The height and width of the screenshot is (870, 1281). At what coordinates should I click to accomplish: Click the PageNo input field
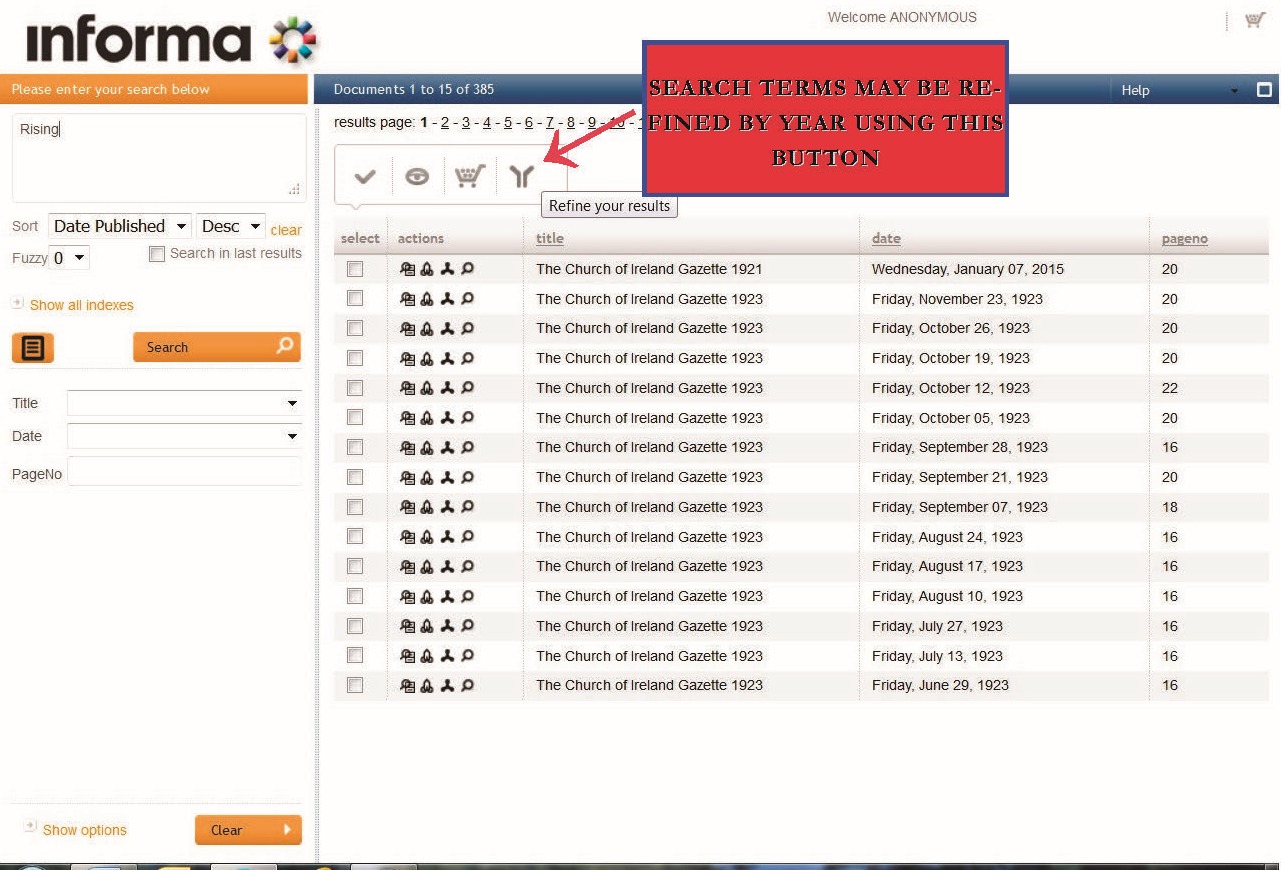pyautogui.click(x=184, y=472)
